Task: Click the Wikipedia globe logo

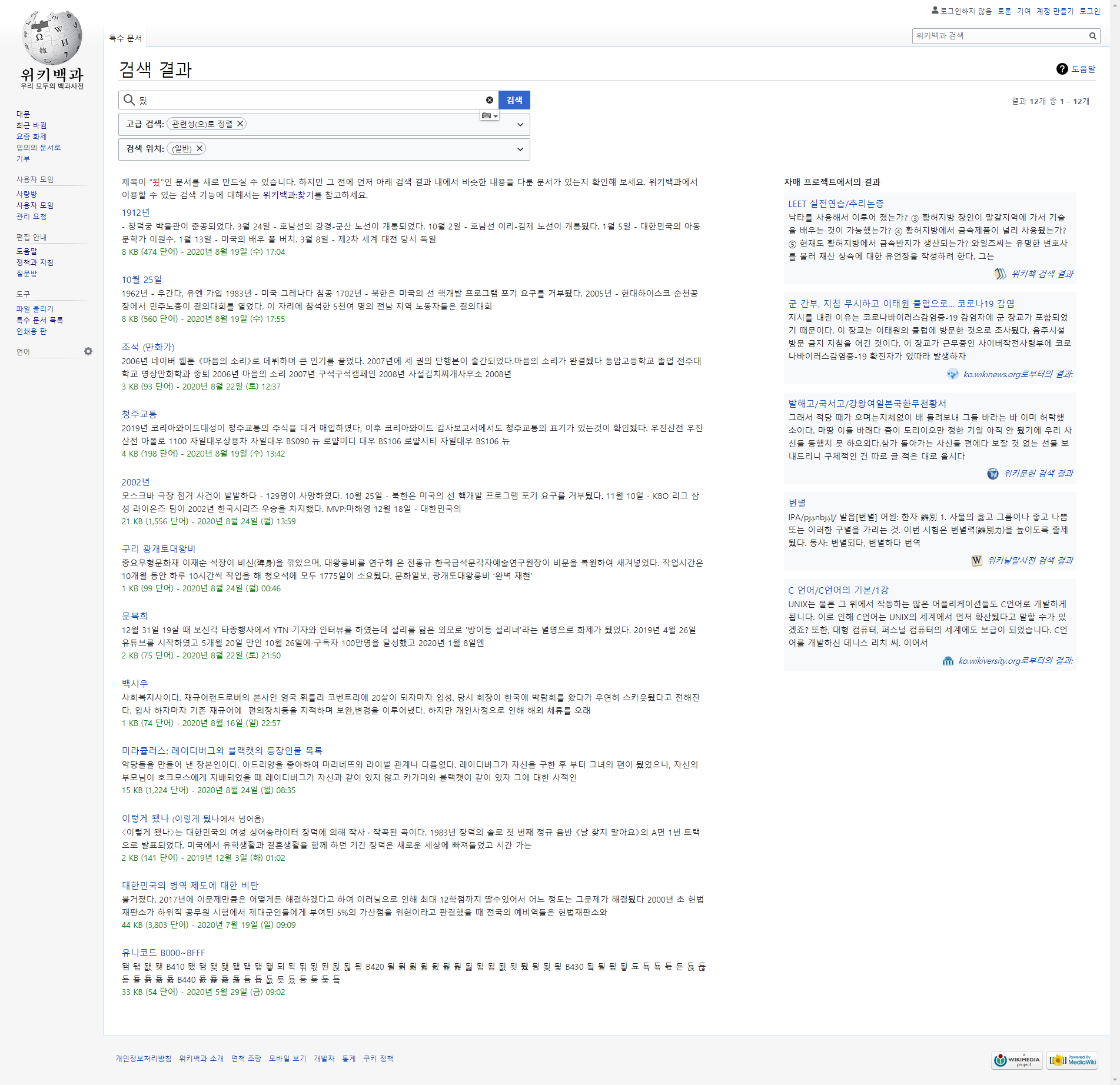Action: point(52,38)
